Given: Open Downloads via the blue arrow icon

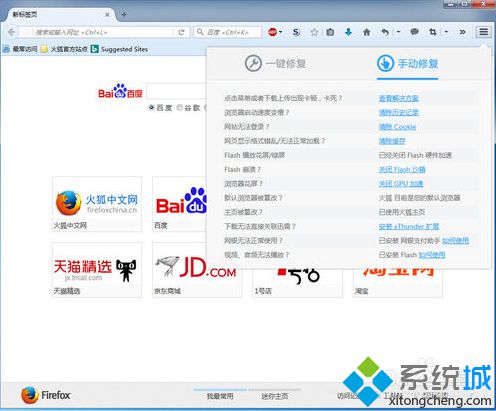Looking at the screenshot, I should pos(348,32).
